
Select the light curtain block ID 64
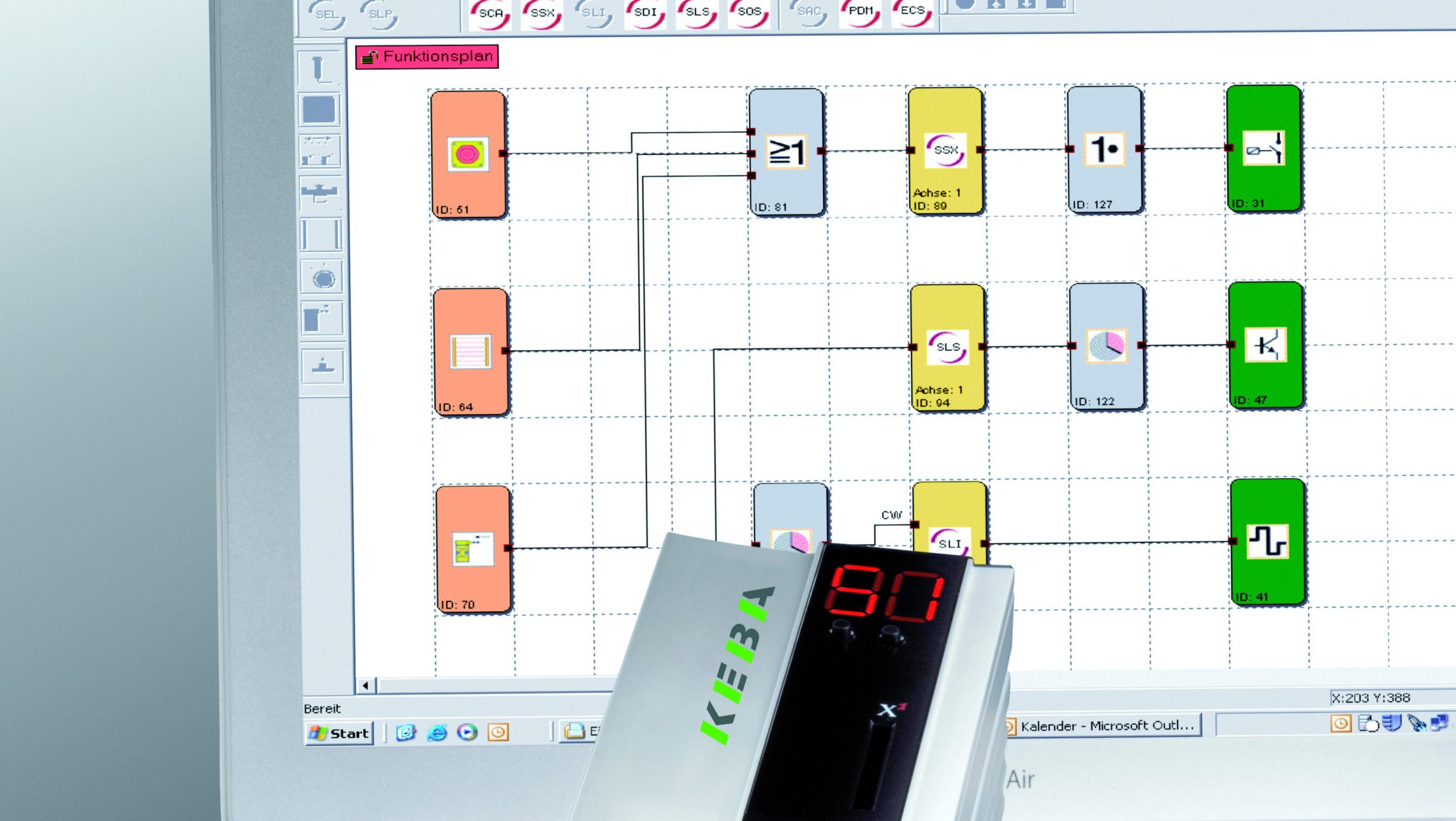471,351
